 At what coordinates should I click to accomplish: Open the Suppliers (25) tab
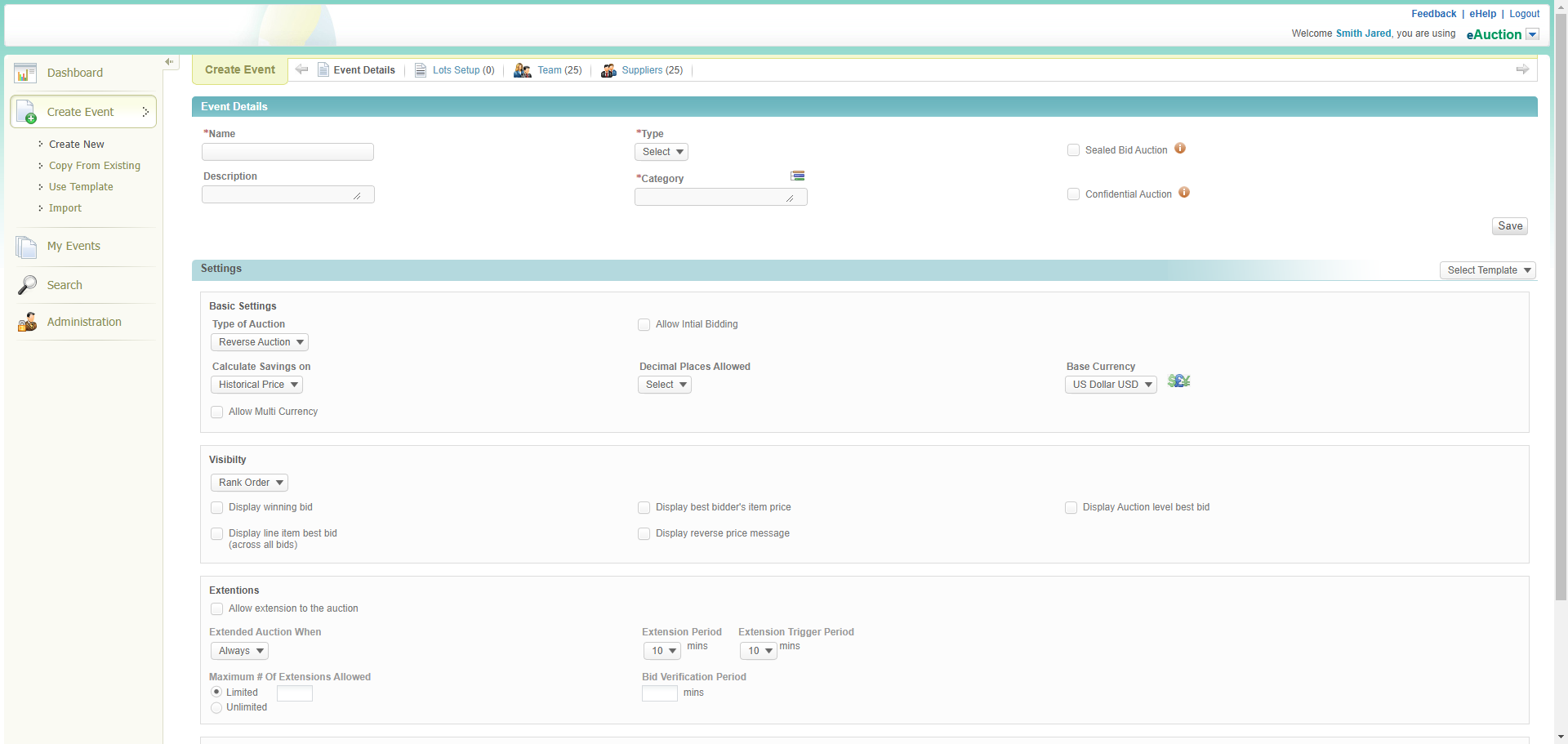(642, 70)
